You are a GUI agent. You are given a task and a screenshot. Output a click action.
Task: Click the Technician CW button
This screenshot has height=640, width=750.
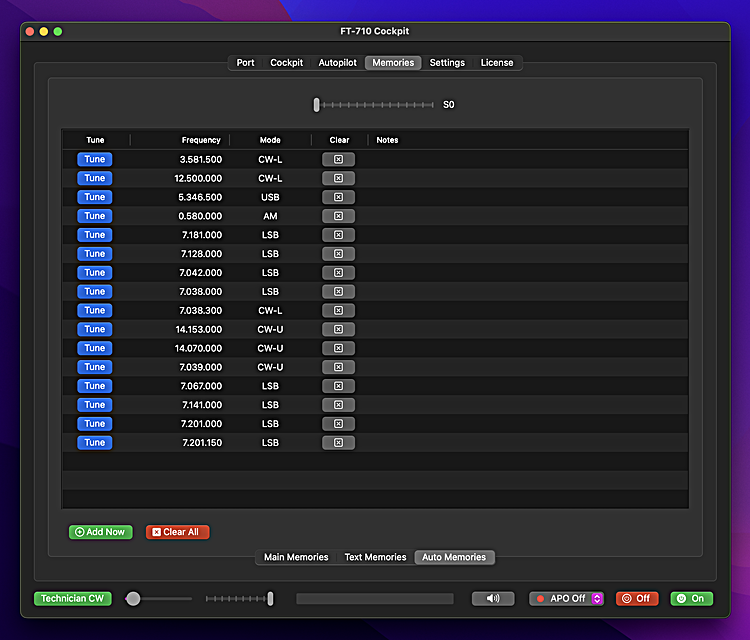(73, 598)
